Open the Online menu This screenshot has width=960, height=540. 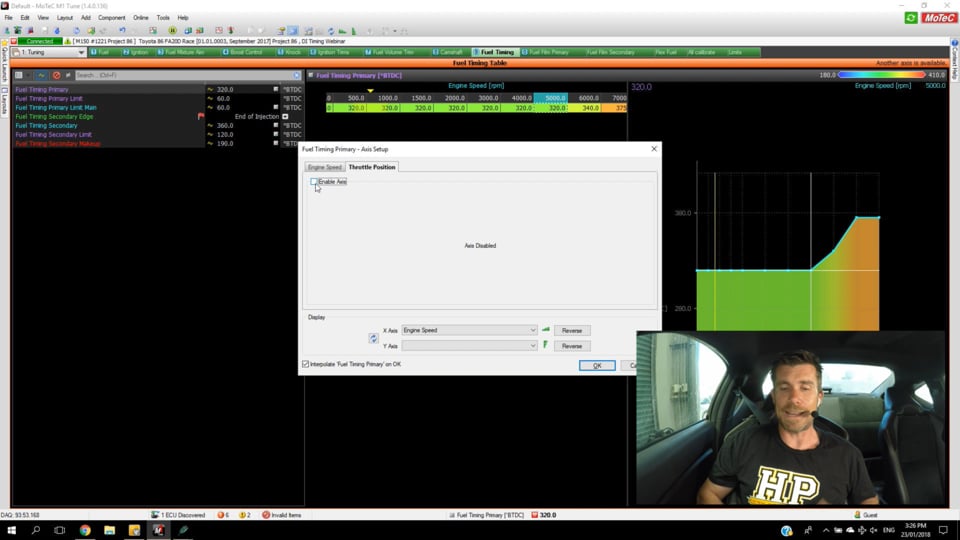tap(141, 18)
